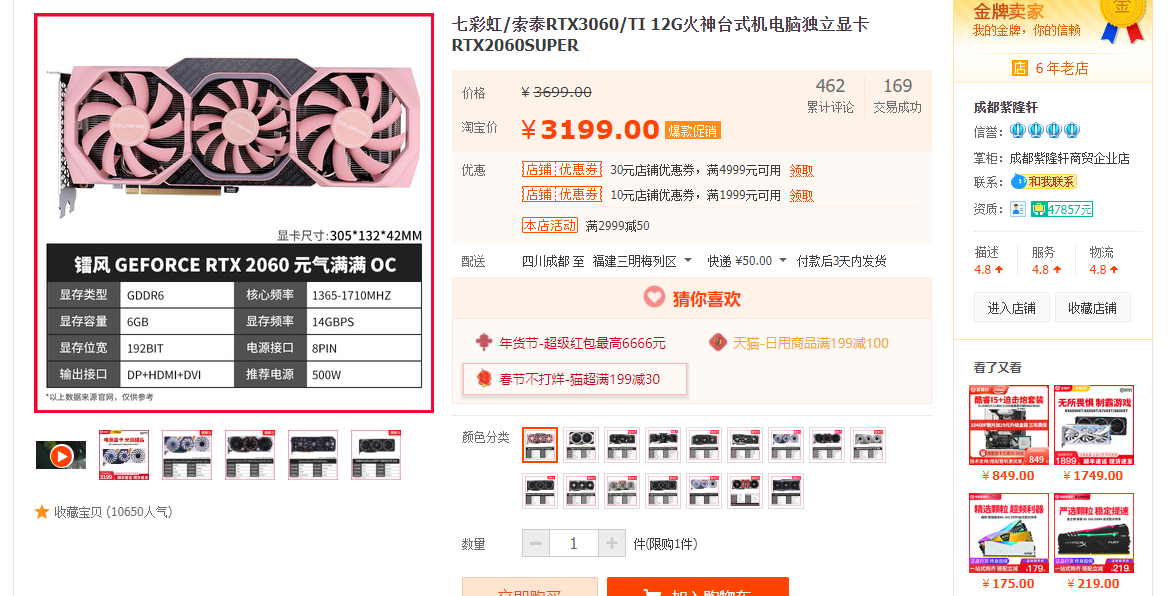Click the seller credit diamond icons
Viewport: 1169px width, 596px height.
[1044, 131]
